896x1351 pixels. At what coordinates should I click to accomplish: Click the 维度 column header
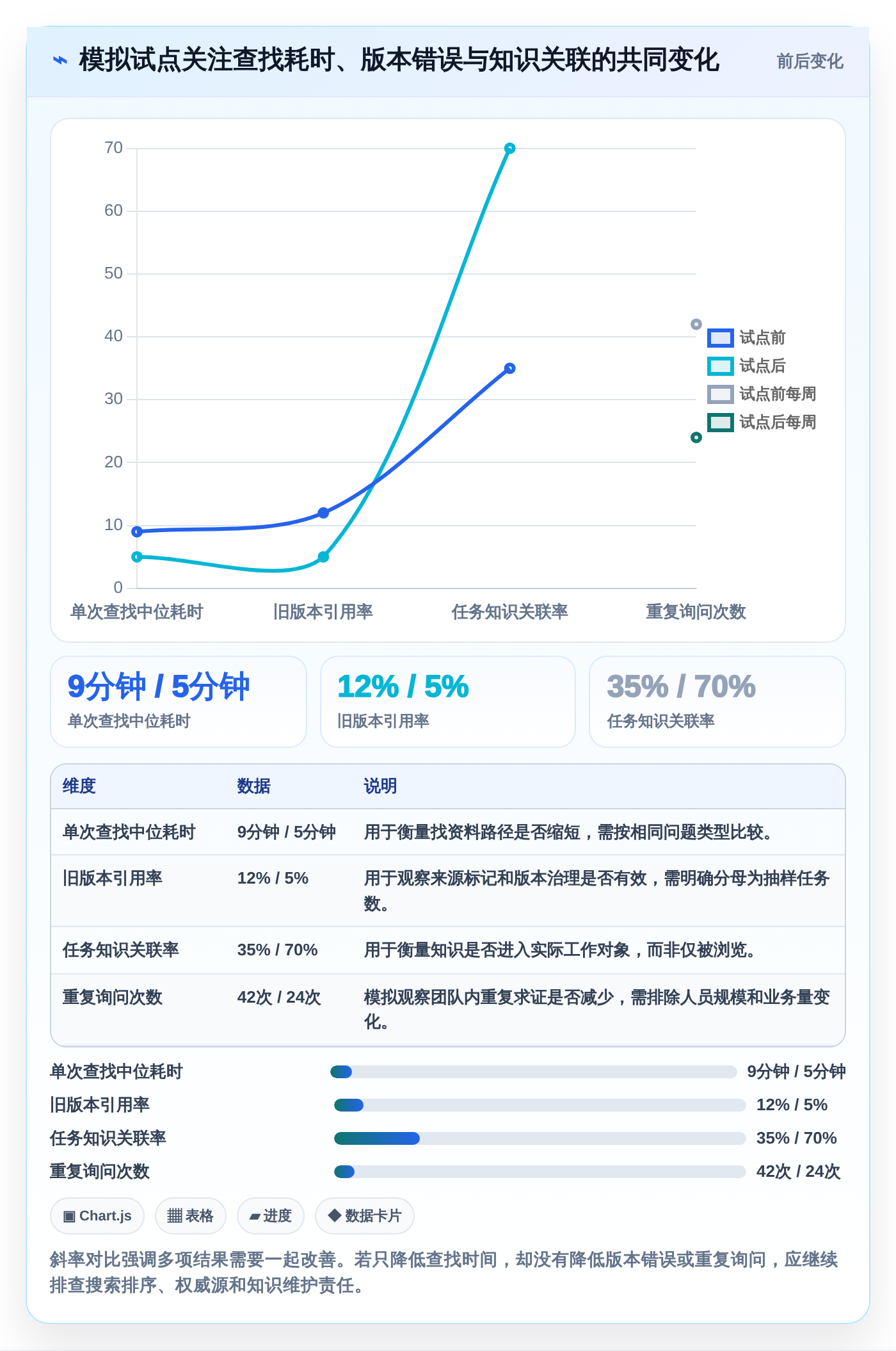click(79, 786)
